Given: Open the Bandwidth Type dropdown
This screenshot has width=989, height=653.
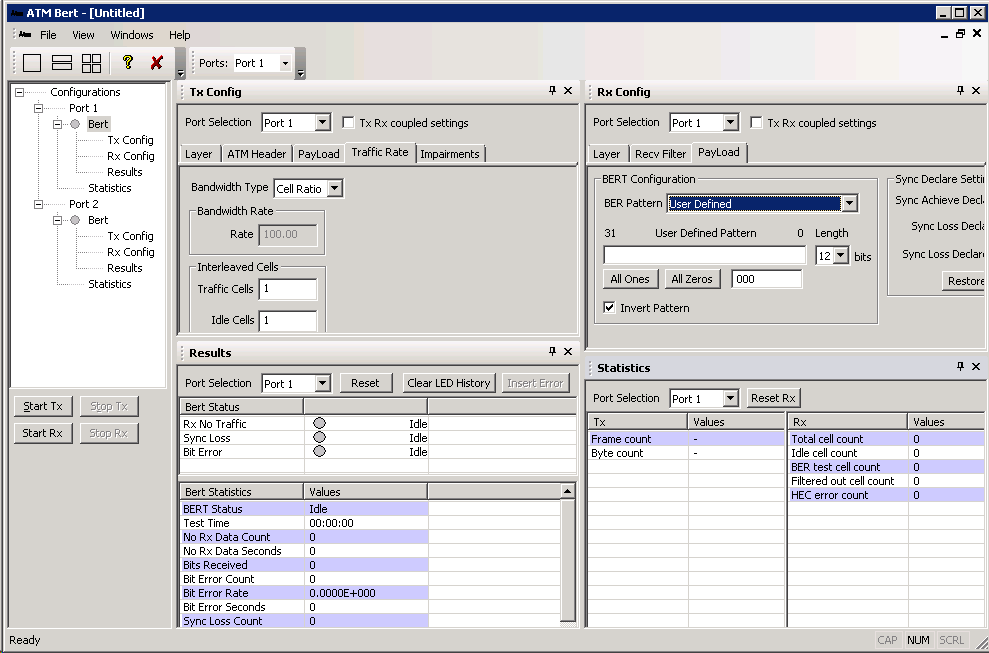Looking at the screenshot, I should [335, 188].
